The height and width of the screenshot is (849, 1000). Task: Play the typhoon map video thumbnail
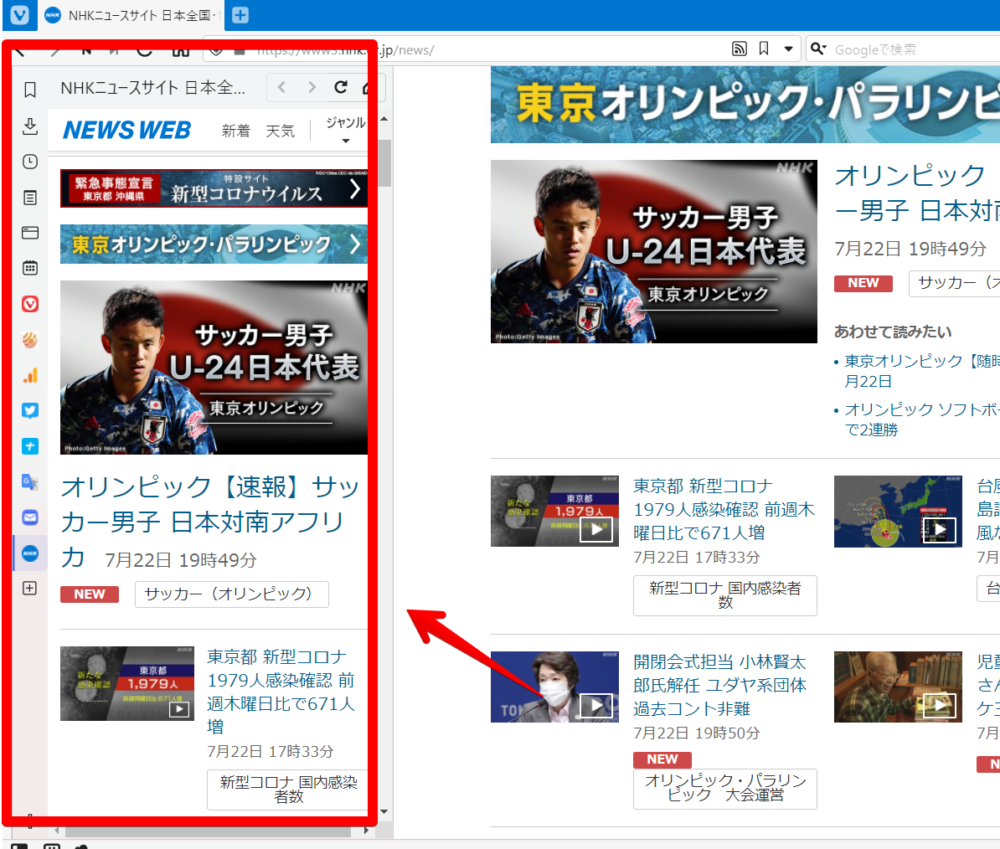(897, 511)
